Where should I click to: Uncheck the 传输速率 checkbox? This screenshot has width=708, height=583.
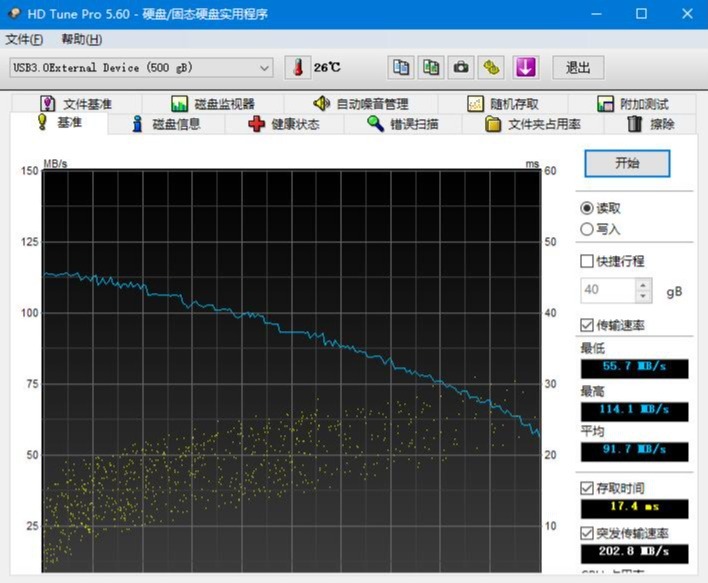click(587, 325)
